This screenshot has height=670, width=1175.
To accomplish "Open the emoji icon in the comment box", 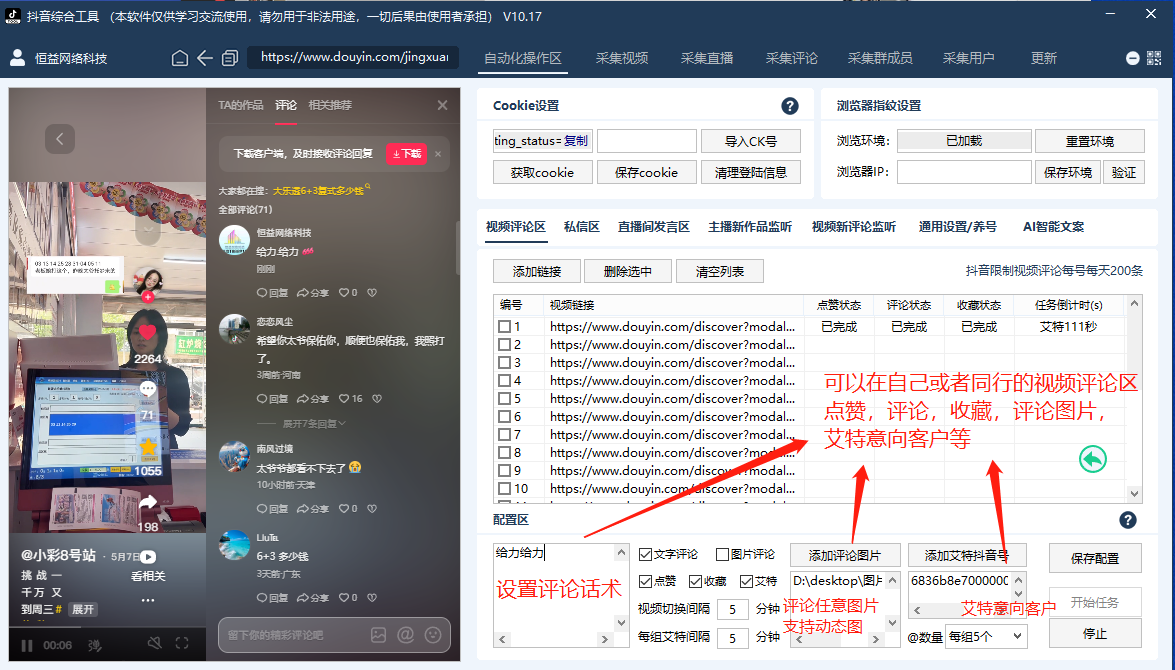I will (x=432, y=633).
